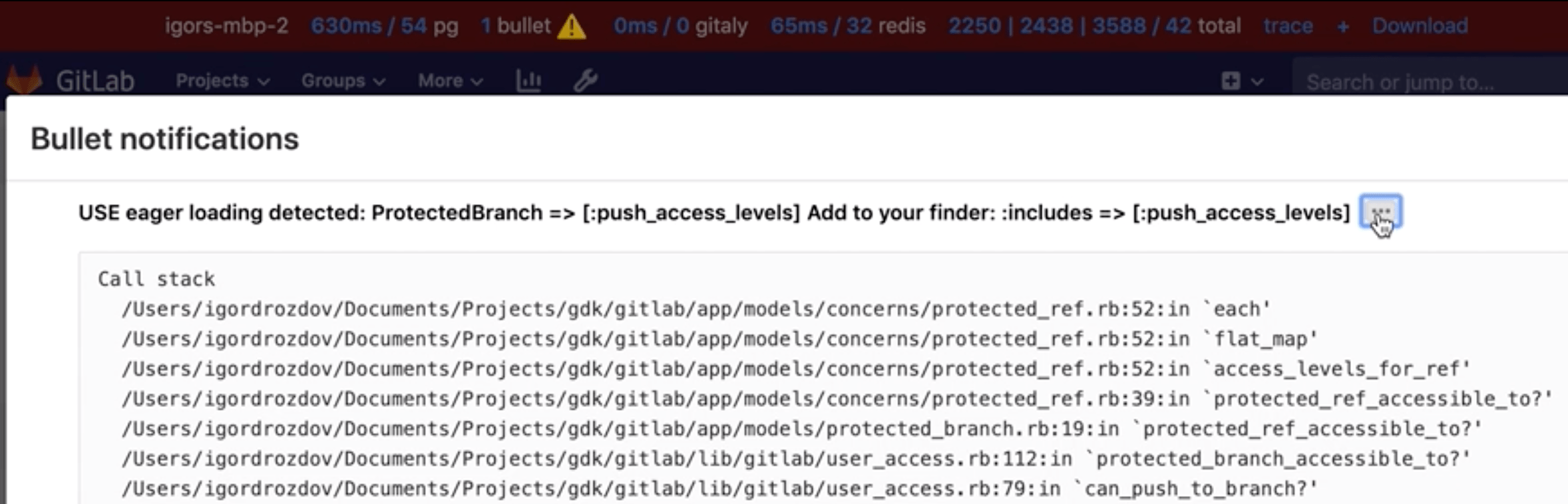Open the analytics chart icon
This screenshot has height=504, width=1568.
point(528,81)
